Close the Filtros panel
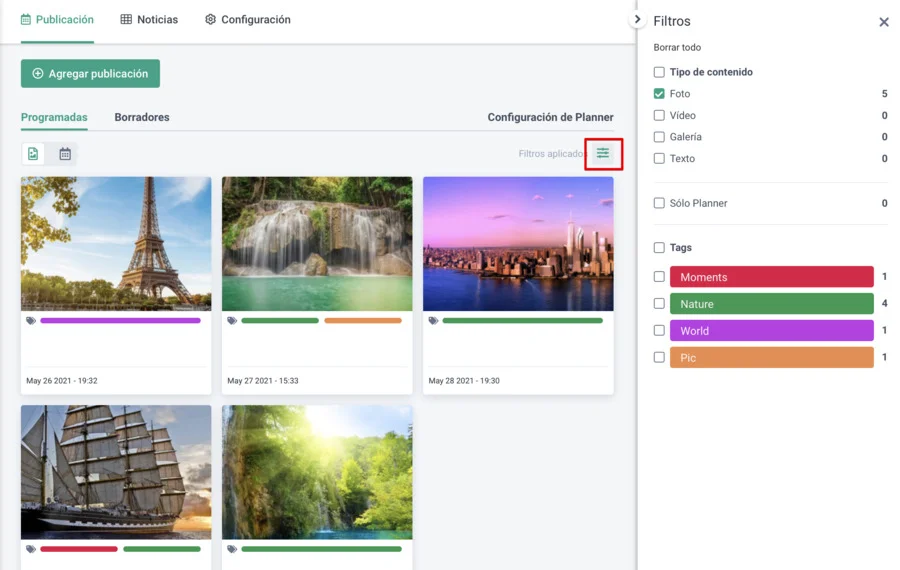The height and width of the screenshot is (570, 900). coord(883,22)
